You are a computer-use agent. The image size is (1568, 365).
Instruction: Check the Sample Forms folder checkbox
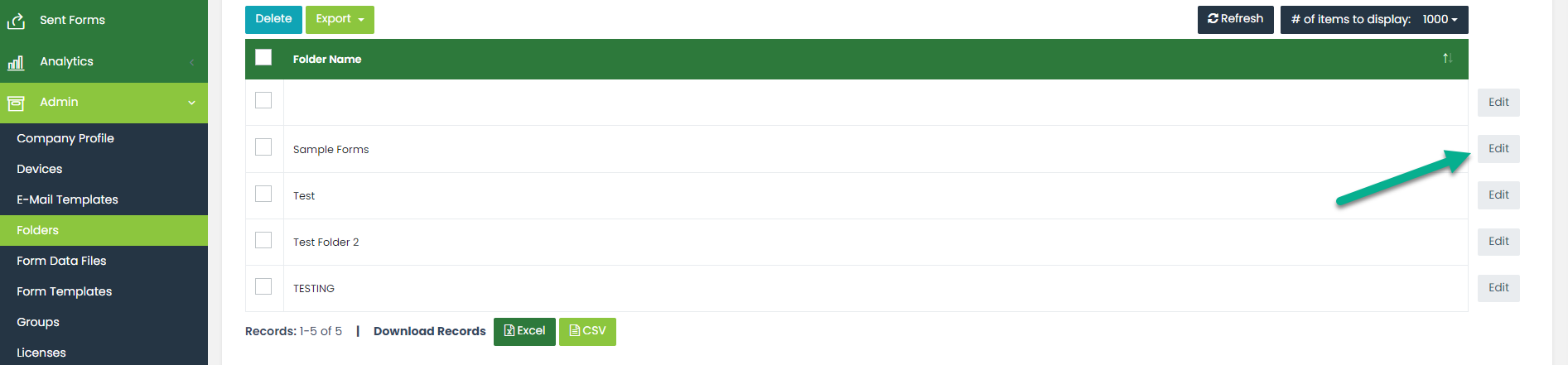(x=263, y=147)
